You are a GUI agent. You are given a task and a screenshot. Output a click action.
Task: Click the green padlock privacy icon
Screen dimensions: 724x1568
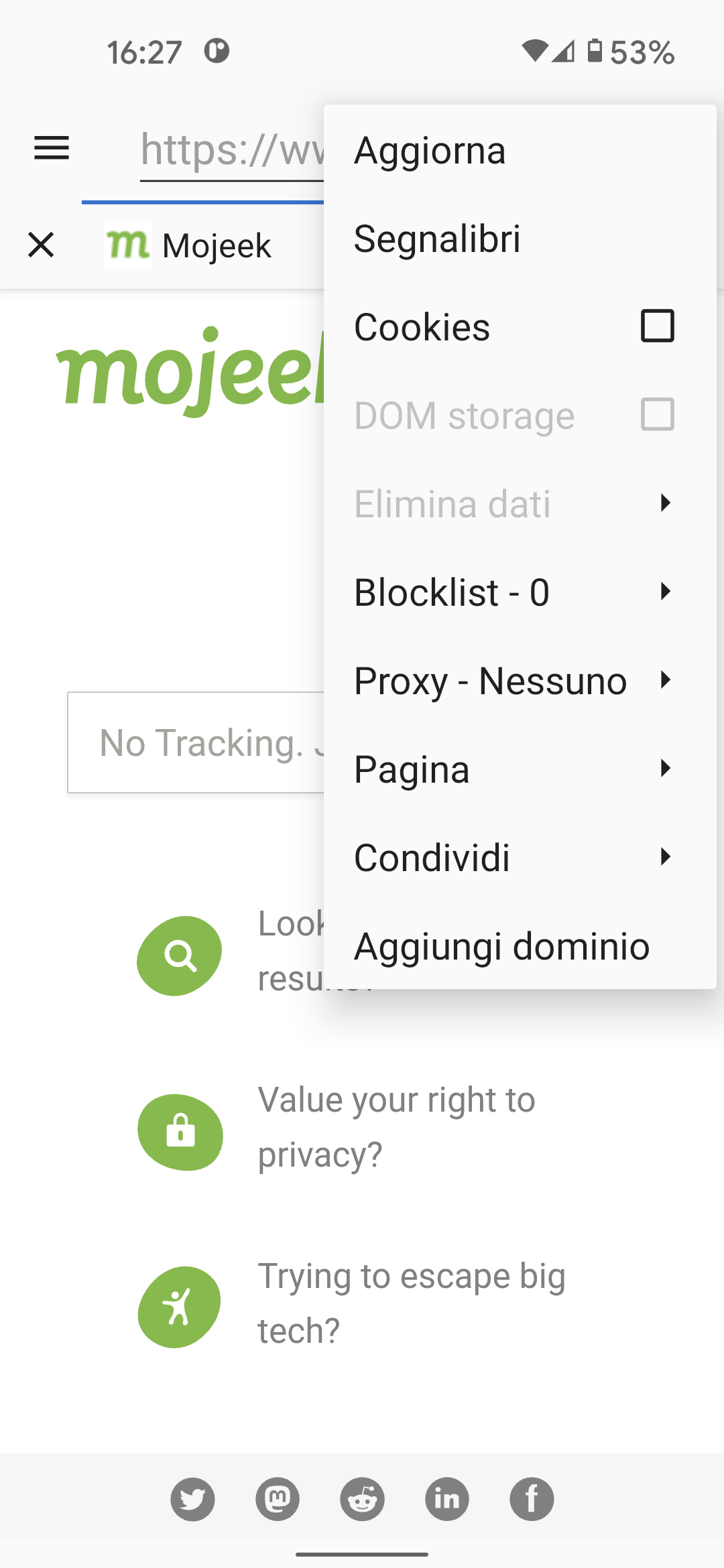pos(180,1132)
